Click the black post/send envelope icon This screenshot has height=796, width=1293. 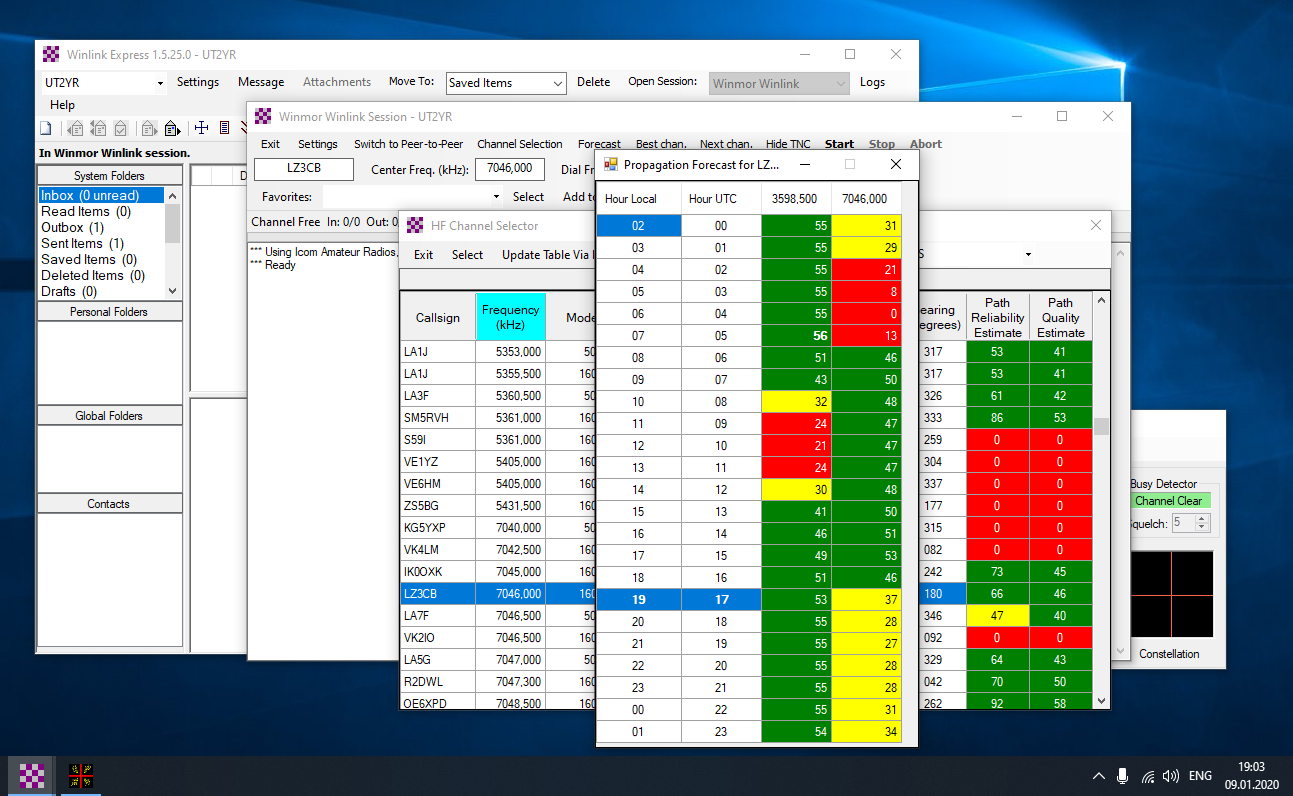pyautogui.click(x=172, y=128)
